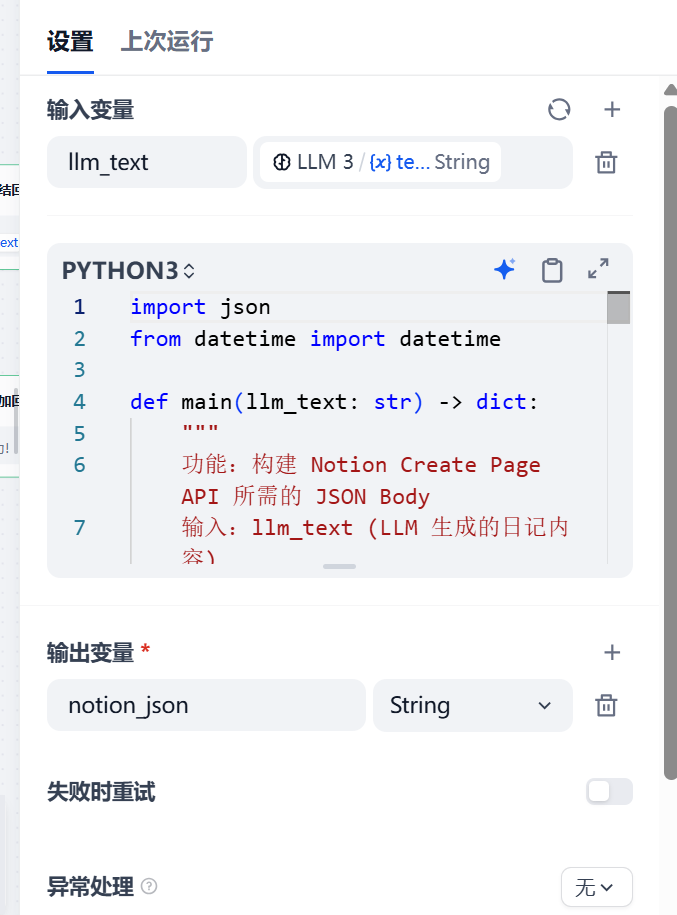
Task: Click the LLM 3 variable reference selector
Action: tap(380, 163)
